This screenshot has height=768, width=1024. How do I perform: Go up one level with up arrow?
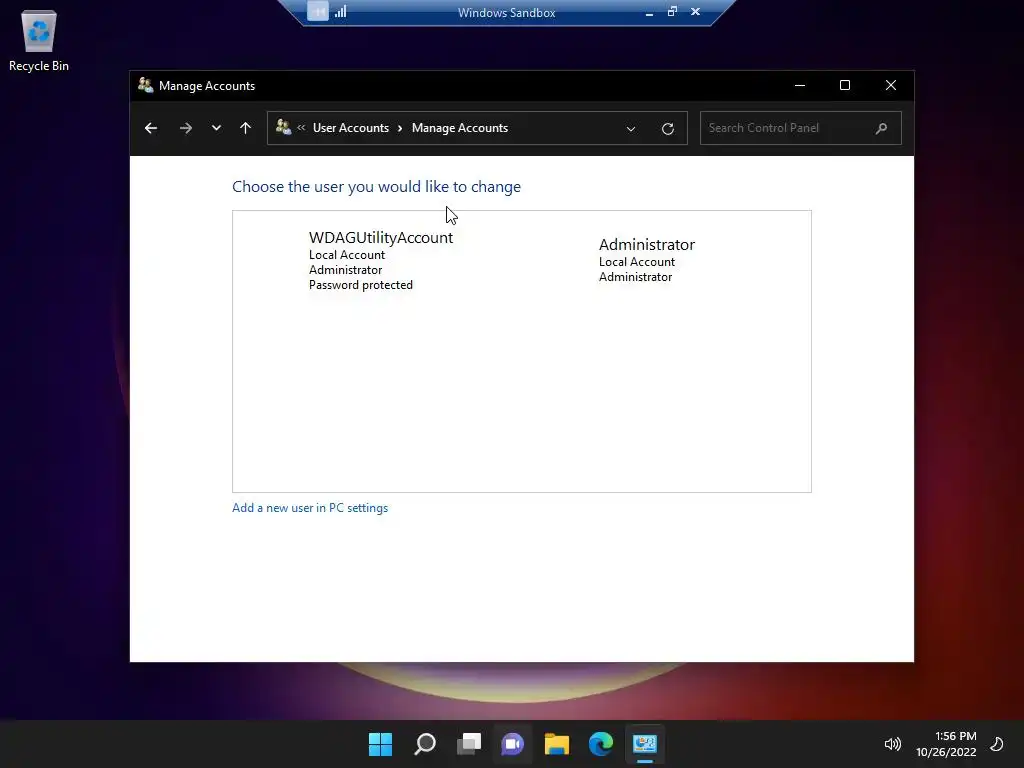[x=246, y=128]
